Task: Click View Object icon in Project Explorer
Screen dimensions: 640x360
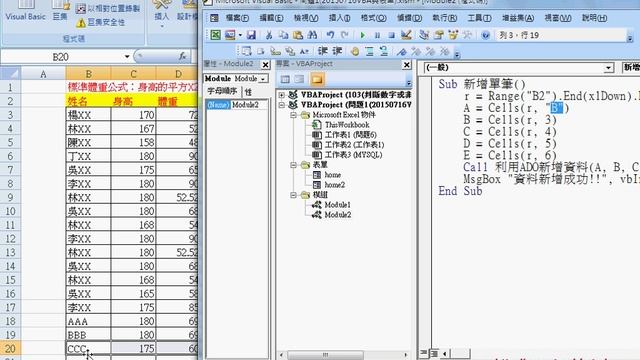Action: pos(300,79)
